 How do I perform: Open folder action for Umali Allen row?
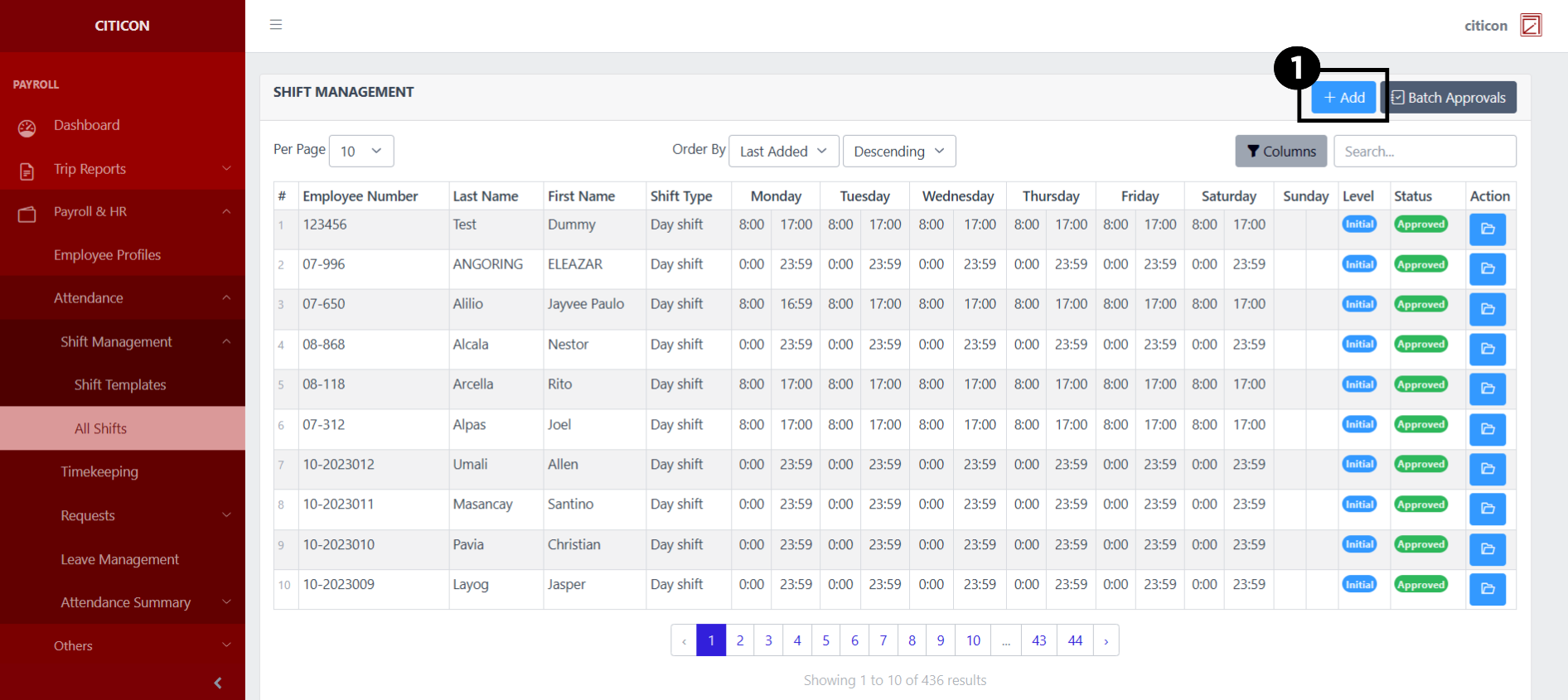1487,469
